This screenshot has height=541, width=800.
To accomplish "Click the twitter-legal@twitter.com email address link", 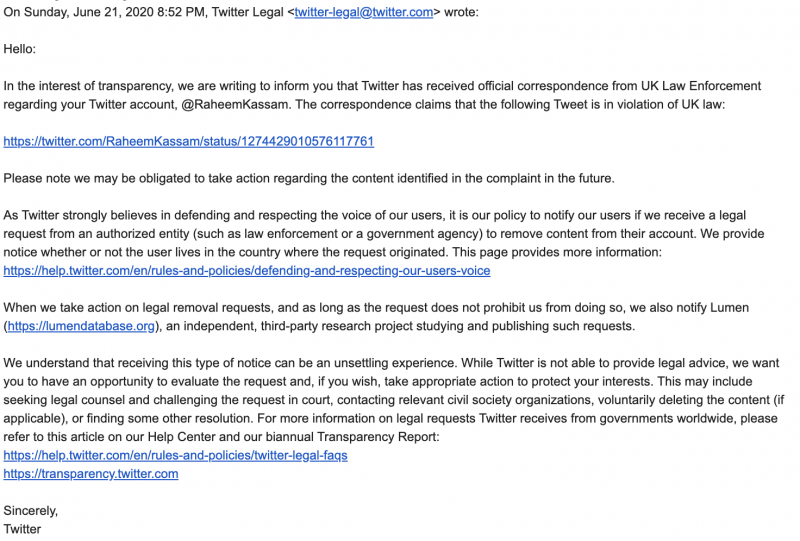I will pyautogui.click(x=363, y=12).
